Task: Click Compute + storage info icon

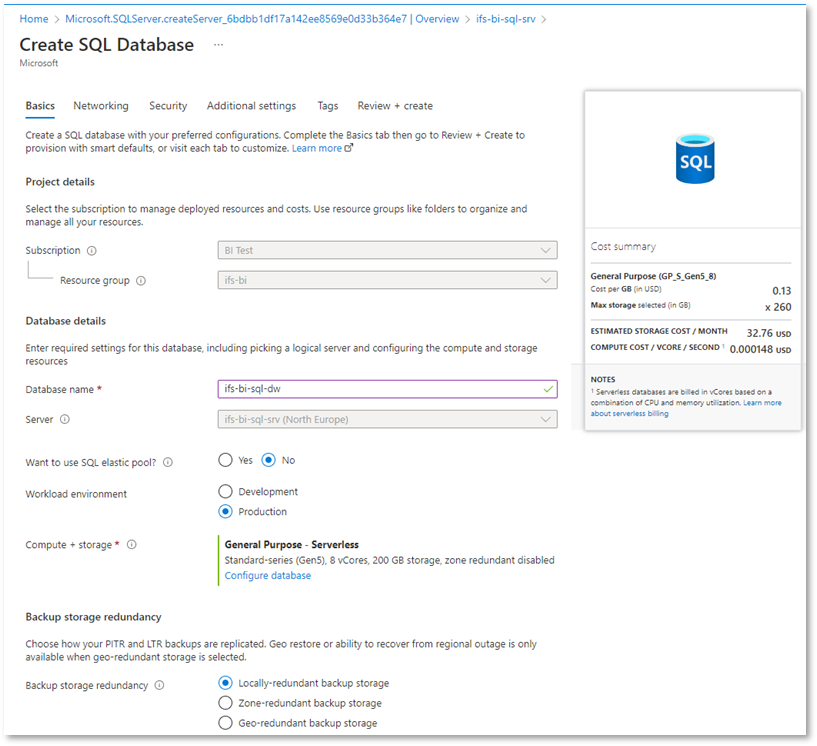Action: (x=132, y=544)
